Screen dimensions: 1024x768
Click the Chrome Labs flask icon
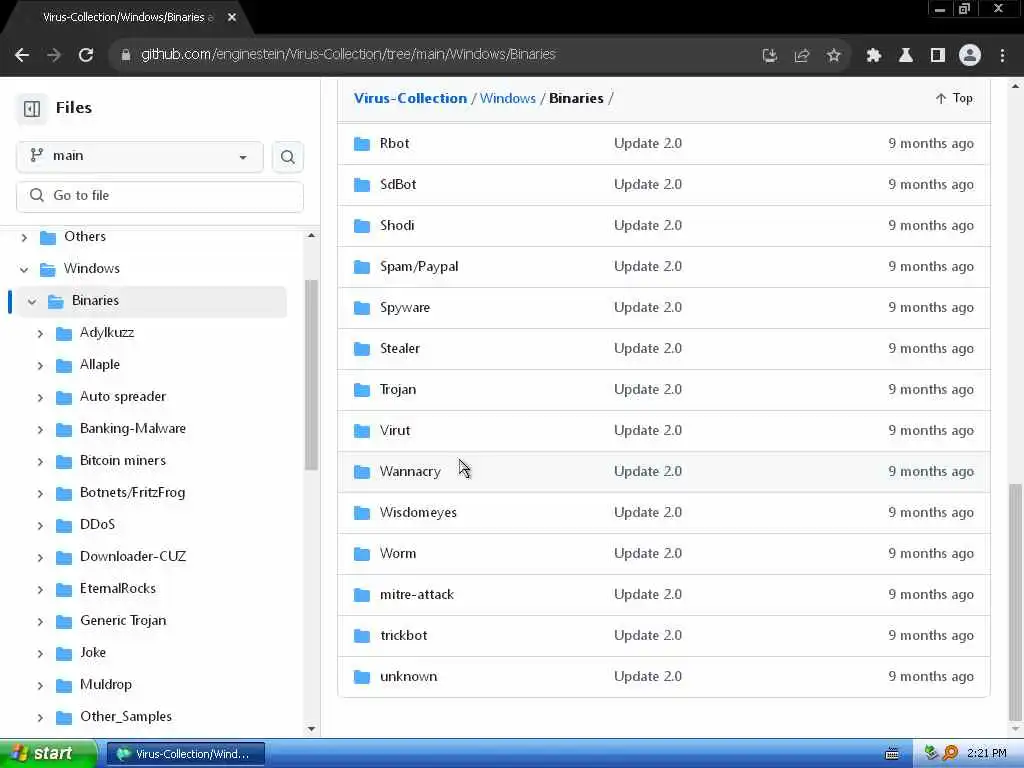(x=906, y=56)
